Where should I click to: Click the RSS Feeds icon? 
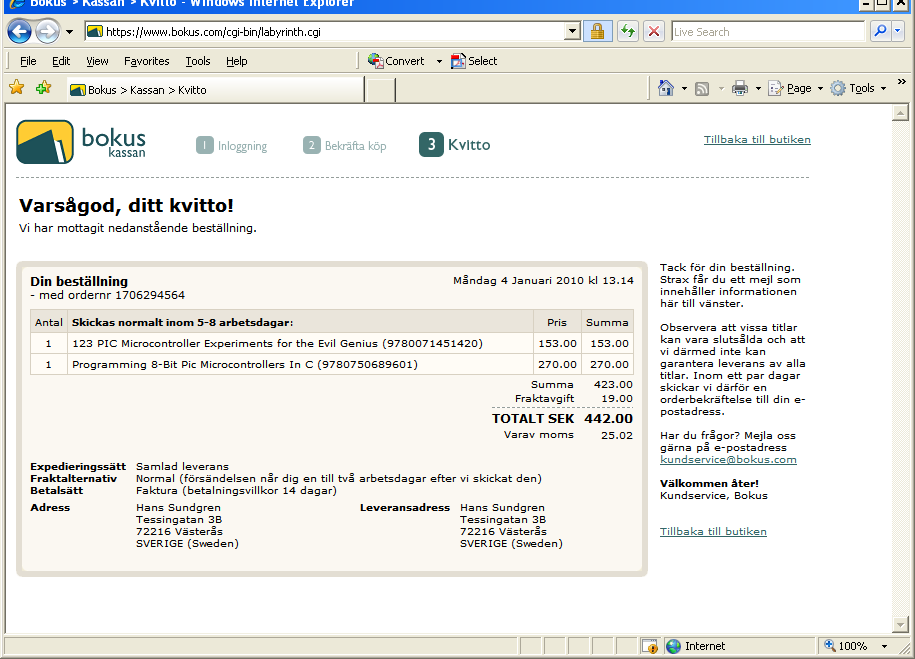pos(702,89)
